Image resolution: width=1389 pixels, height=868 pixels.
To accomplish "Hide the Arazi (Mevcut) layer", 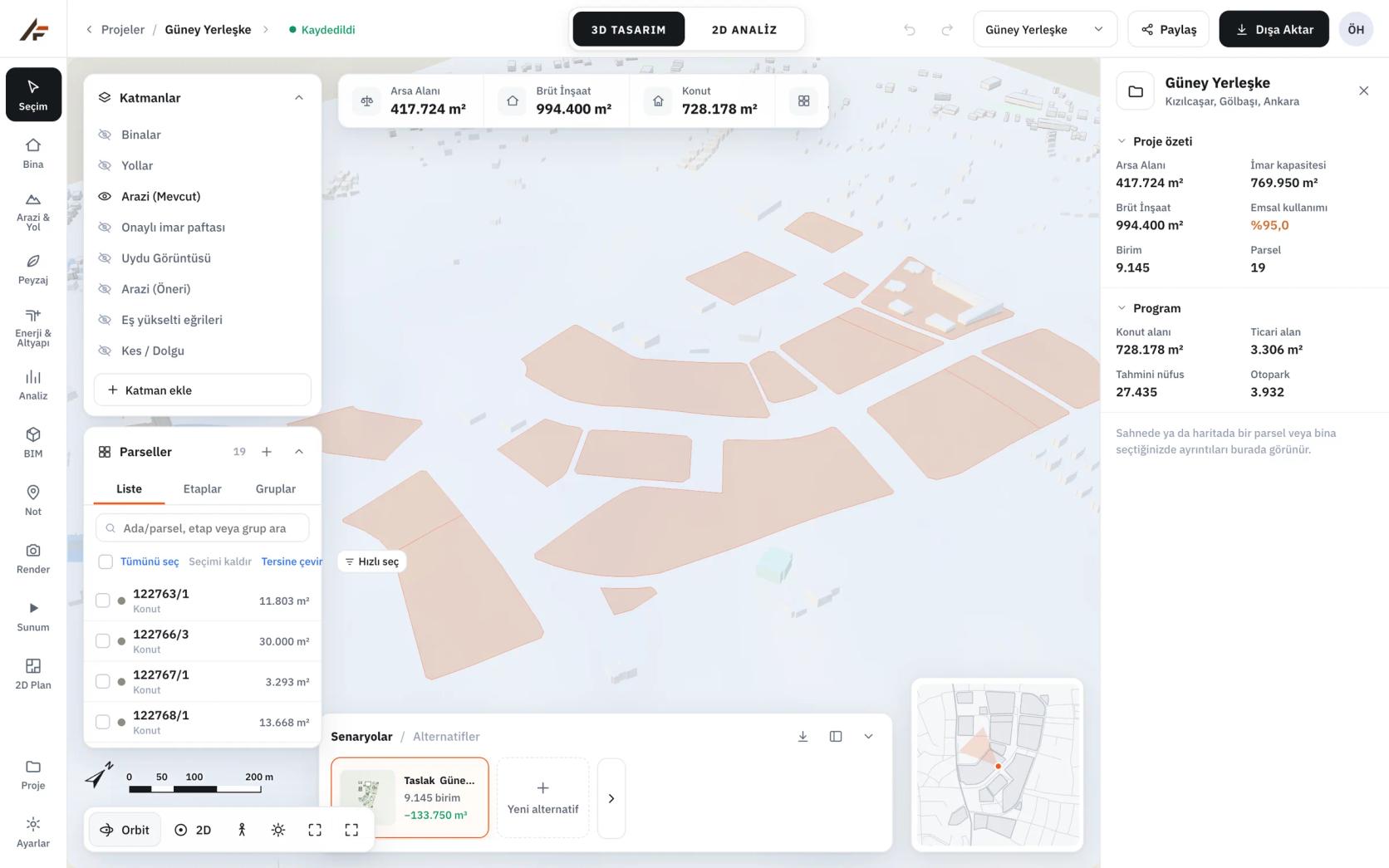I will click(x=105, y=196).
